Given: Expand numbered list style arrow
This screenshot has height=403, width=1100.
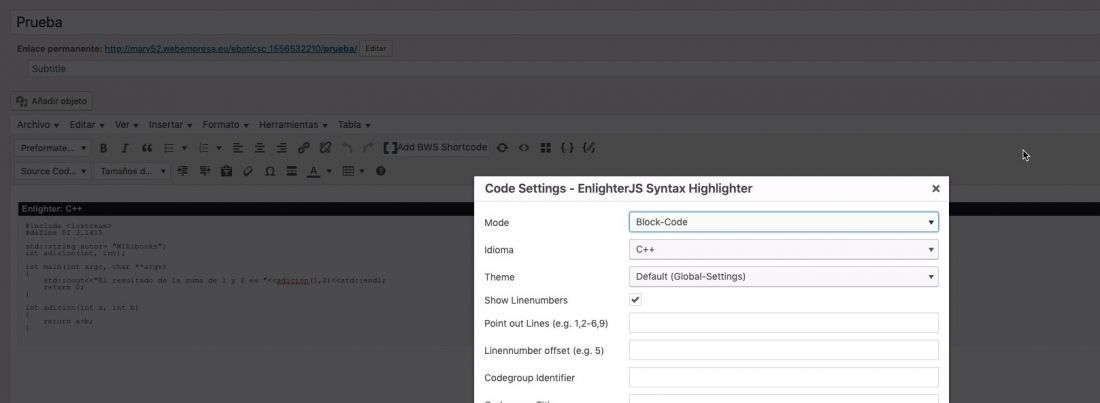Looking at the screenshot, I should [219, 148].
